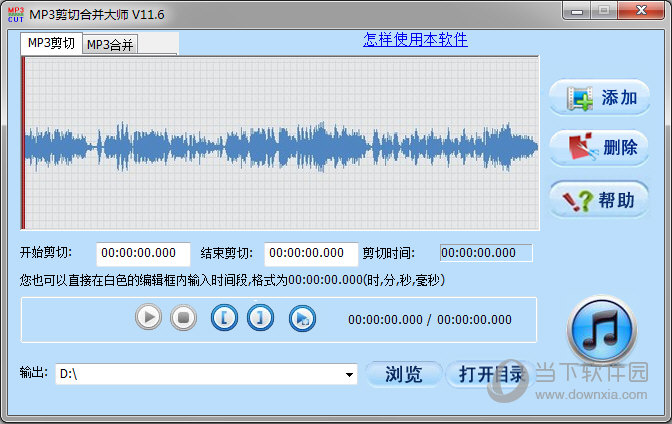The image size is (672, 424).
Task: Click the 开始剪切 start time field
Action: [x=143, y=253]
